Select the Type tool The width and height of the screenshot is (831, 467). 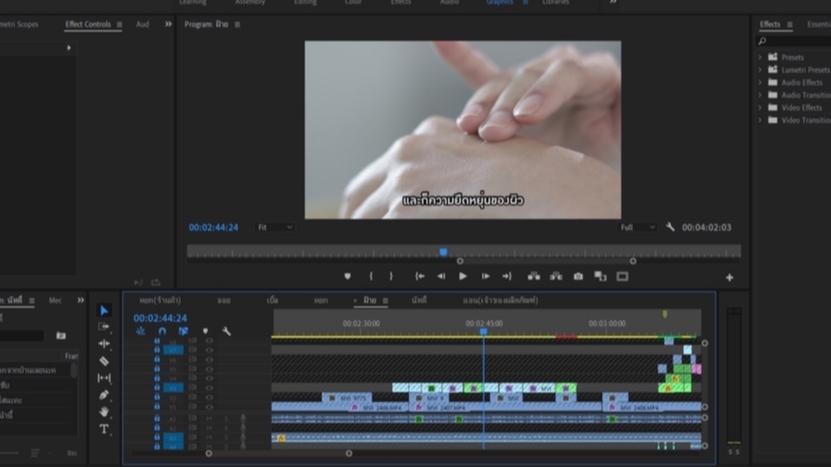point(104,429)
